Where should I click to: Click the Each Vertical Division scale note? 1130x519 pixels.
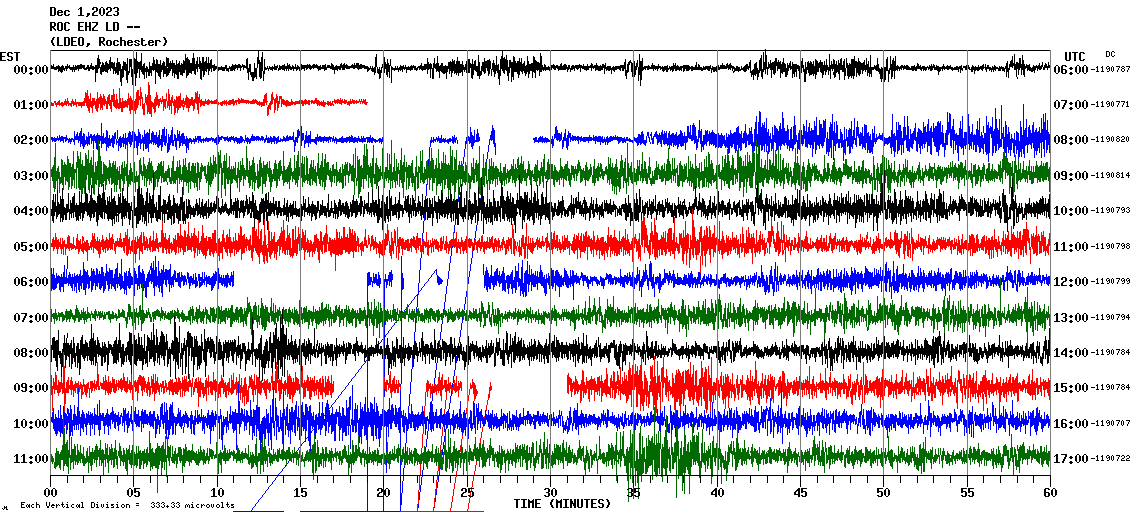pos(128,505)
